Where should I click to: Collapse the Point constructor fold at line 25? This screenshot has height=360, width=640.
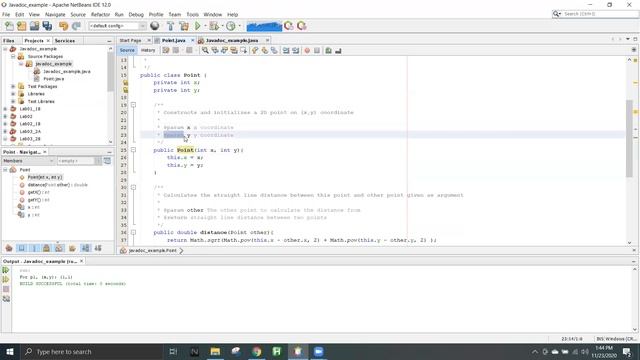pos(133,150)
